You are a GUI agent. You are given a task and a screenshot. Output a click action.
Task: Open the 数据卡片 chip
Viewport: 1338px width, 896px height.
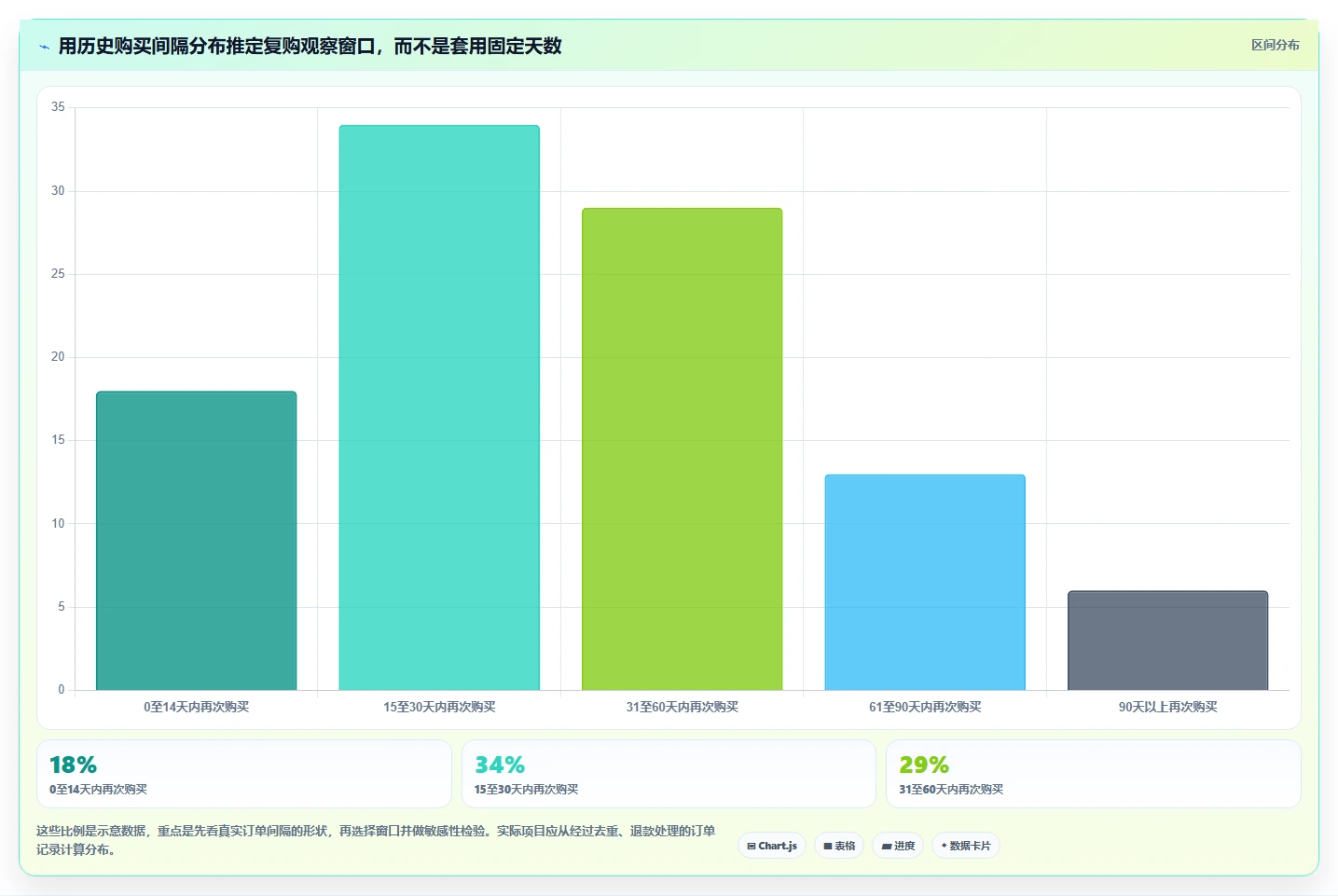[x=966, y=846]
